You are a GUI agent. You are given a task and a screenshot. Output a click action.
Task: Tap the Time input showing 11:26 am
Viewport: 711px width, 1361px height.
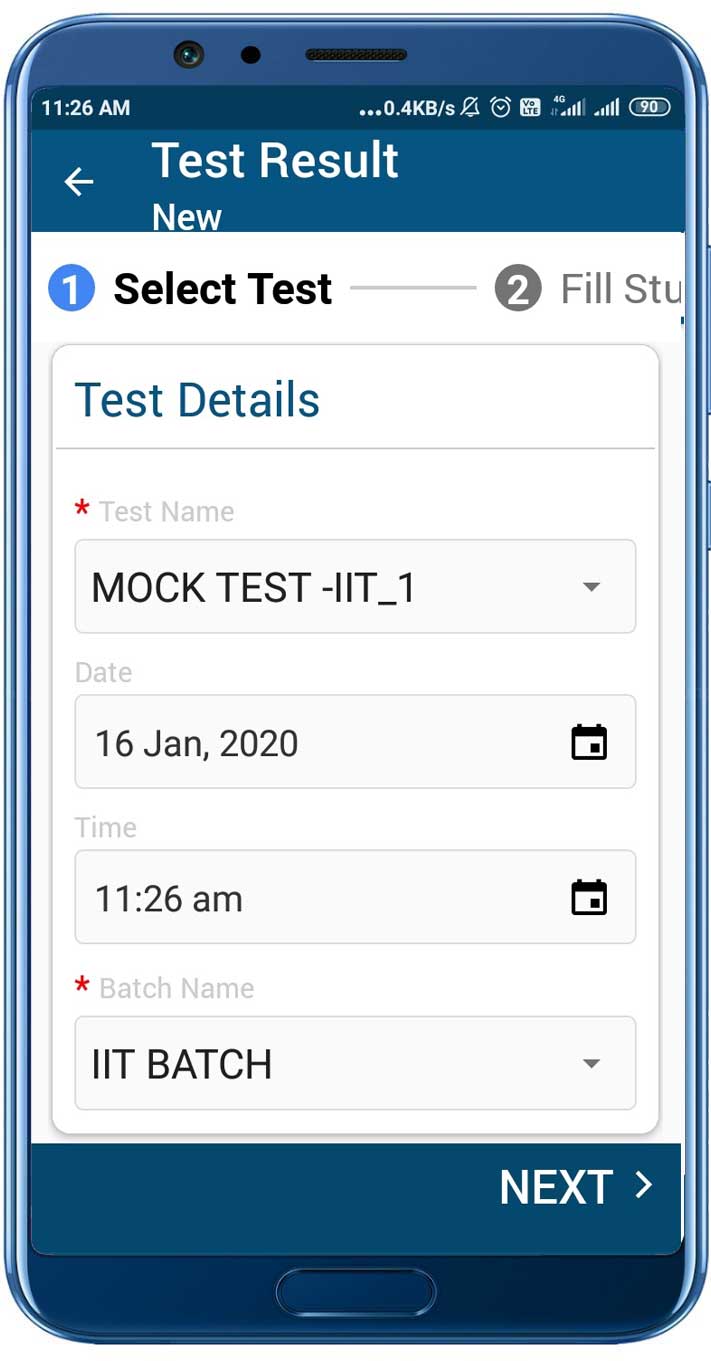point(300,897)
